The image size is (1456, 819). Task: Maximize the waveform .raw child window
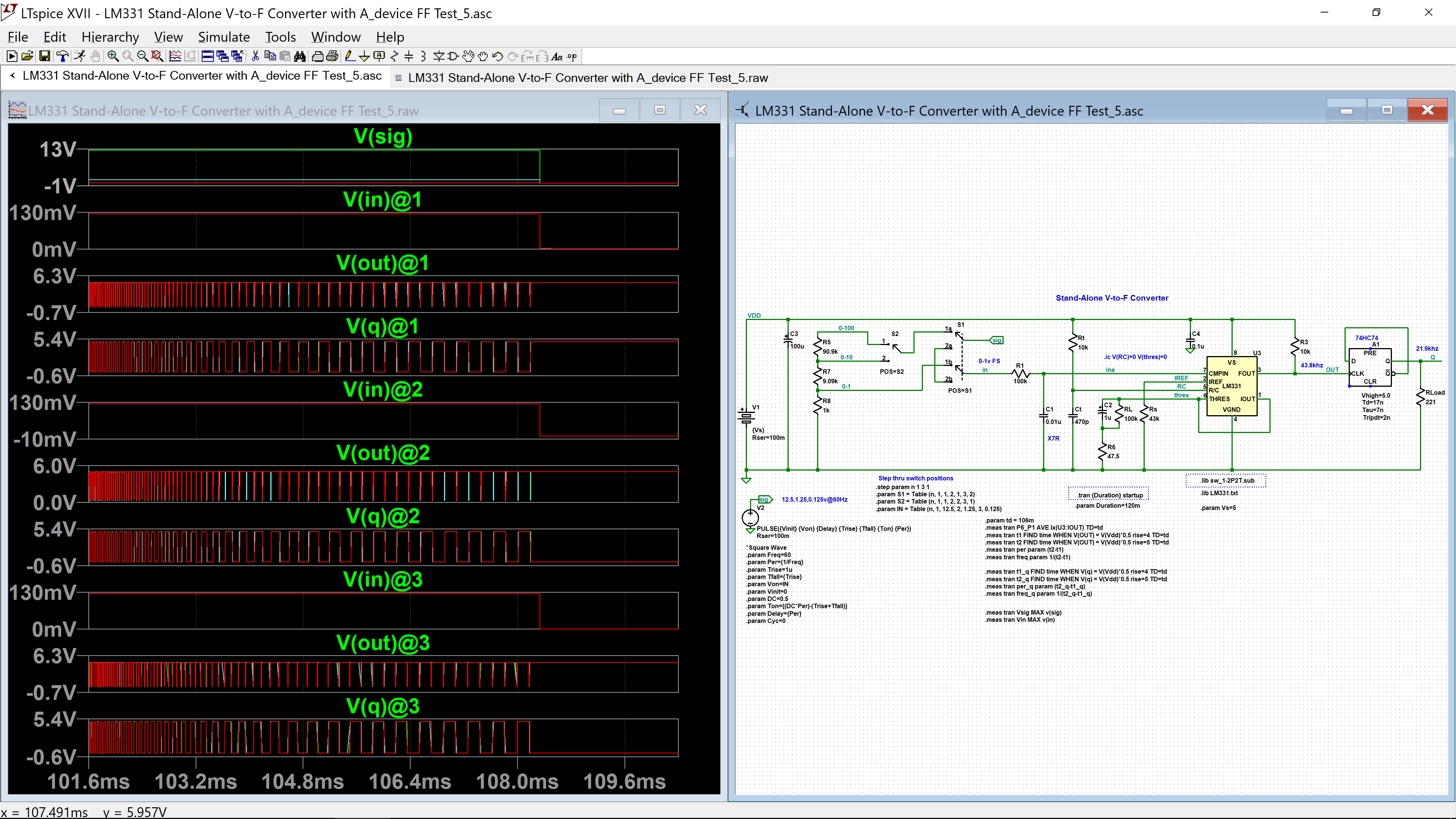pos(660,110)
